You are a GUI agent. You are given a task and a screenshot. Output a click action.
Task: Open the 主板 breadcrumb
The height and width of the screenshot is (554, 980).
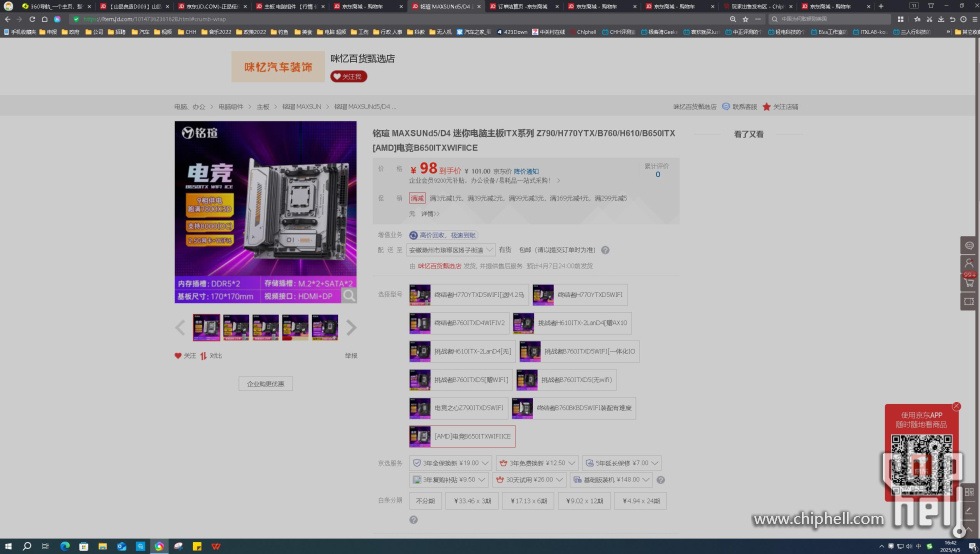pyautogui.click(x=262, y=107)
